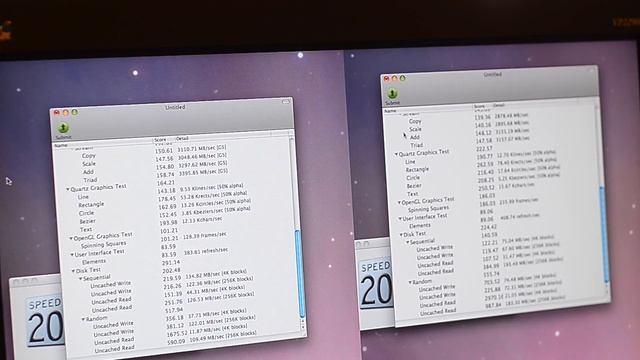Click the blue scrollbar thumb of the right window
Viewport: 640px width, 360px height.
coord(604,235)
